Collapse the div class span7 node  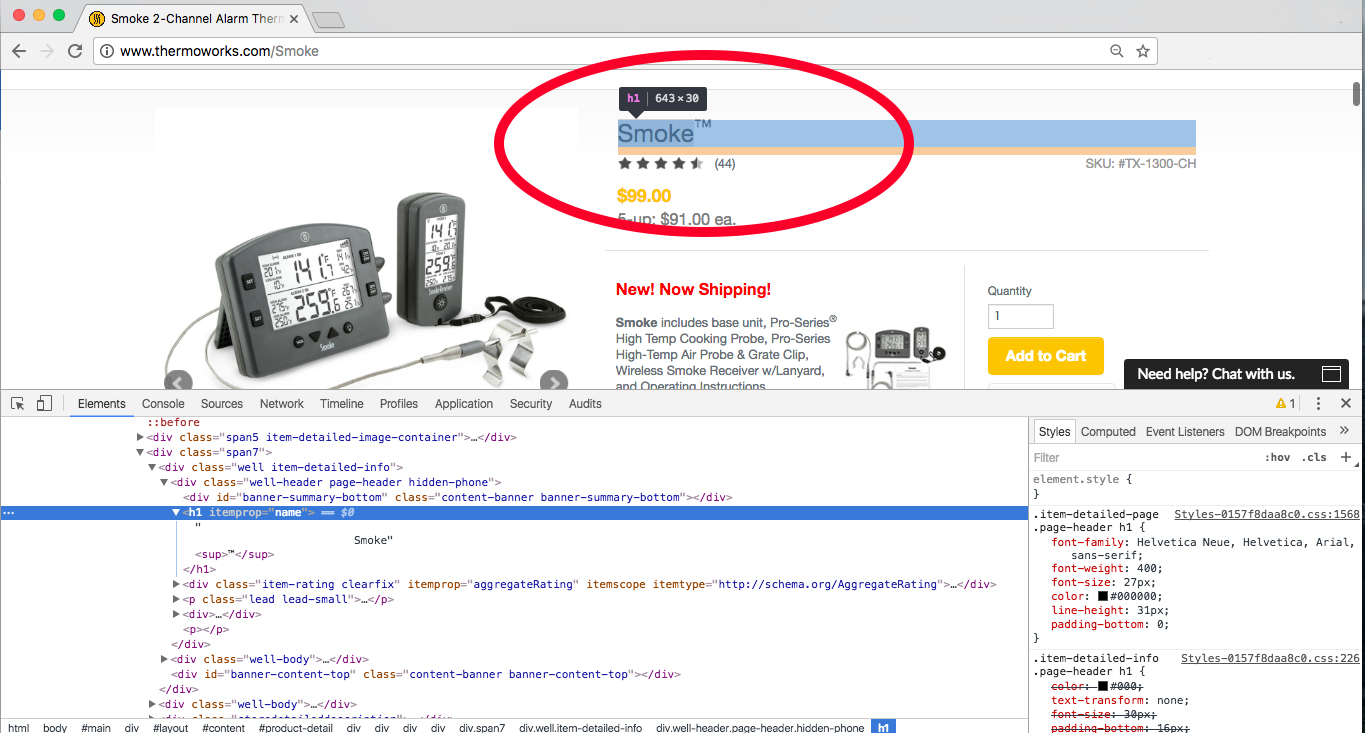point(141,453)
